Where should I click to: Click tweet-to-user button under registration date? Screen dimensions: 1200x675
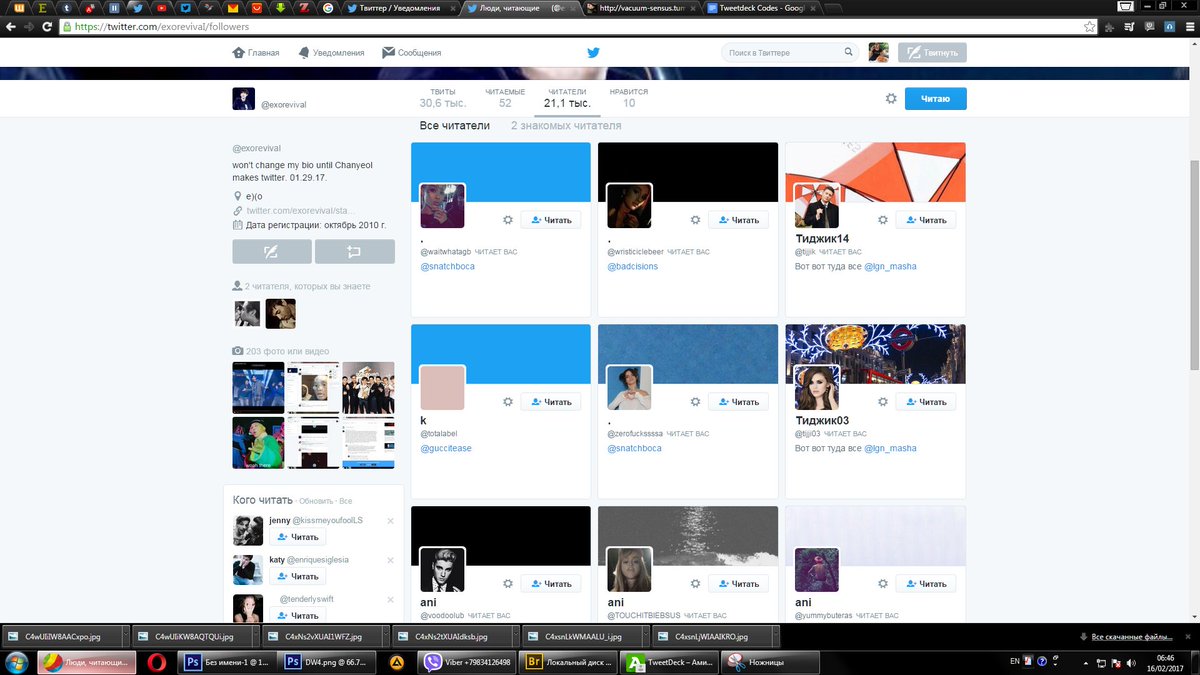(271, 251)
